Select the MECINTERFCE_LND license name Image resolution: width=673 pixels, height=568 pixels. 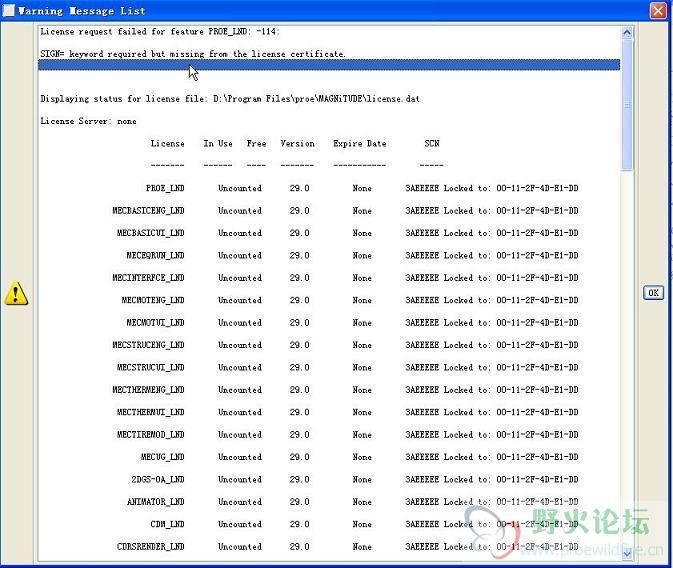click(148, 278)
